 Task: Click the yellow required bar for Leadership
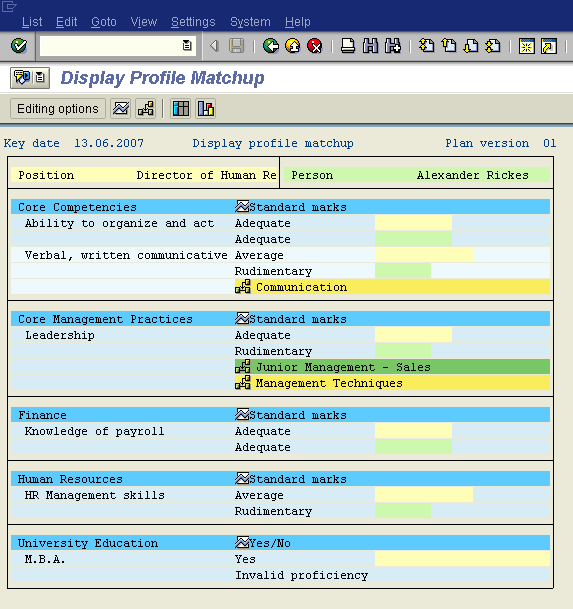click(413, 335)
